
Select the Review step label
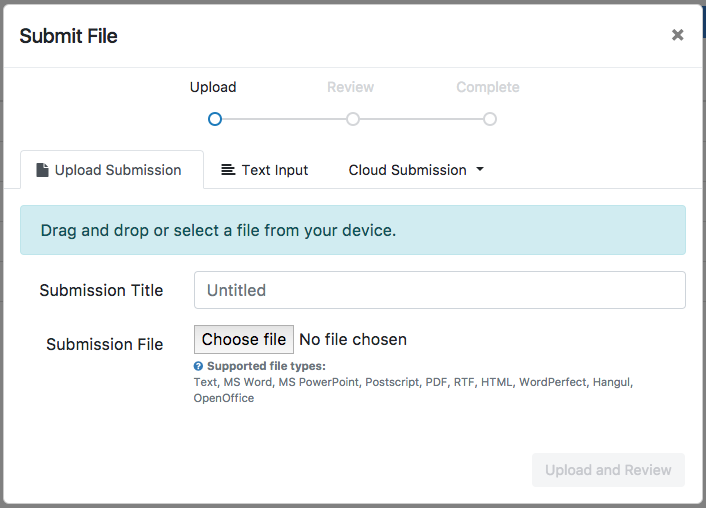coord(350,87)
